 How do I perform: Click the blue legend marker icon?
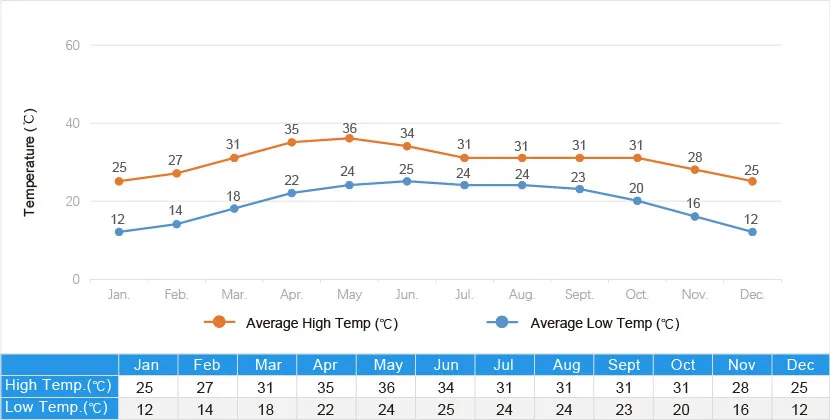pyautogui.click(x=502, y=322)
